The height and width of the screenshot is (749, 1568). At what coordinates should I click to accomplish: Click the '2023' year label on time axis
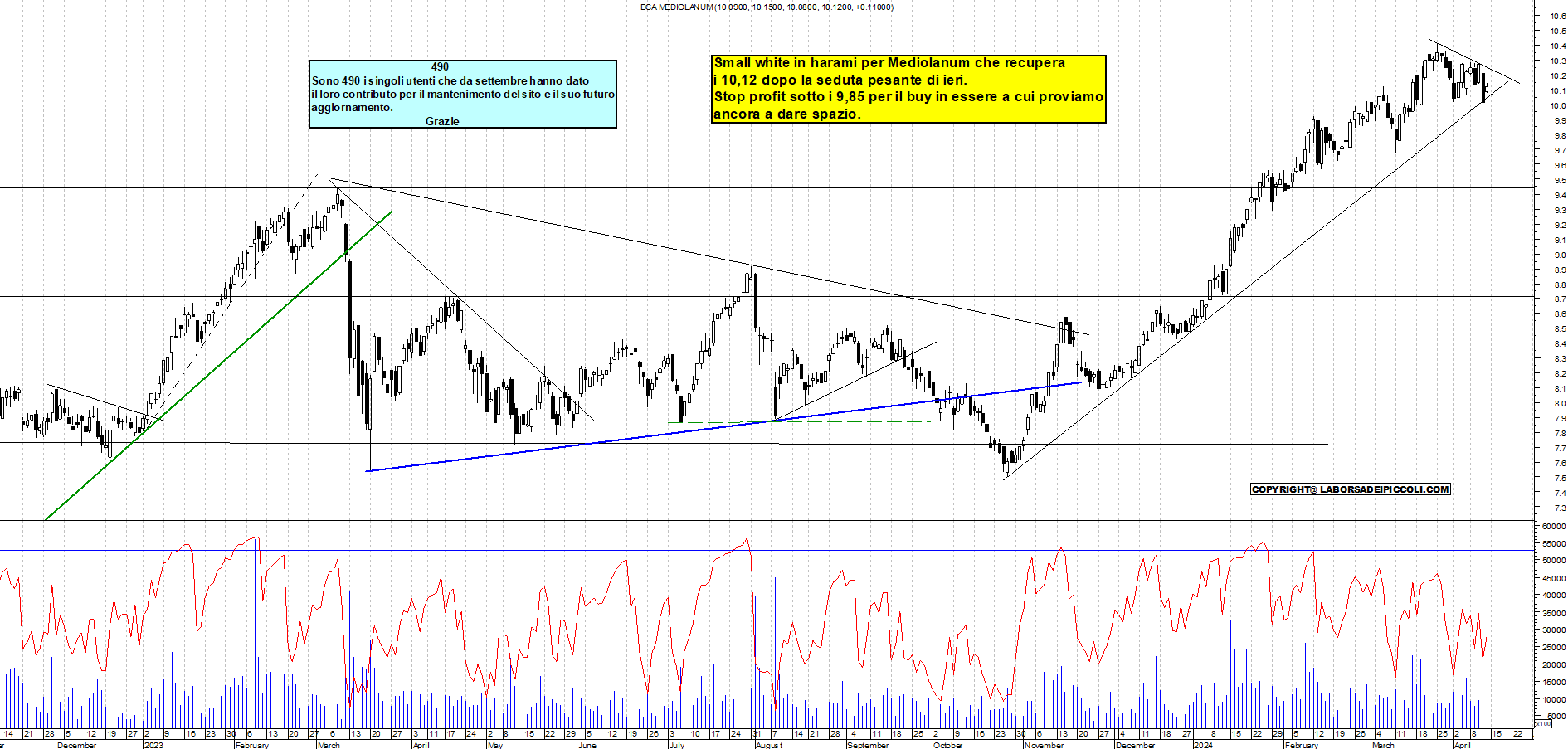click(153, 745)
